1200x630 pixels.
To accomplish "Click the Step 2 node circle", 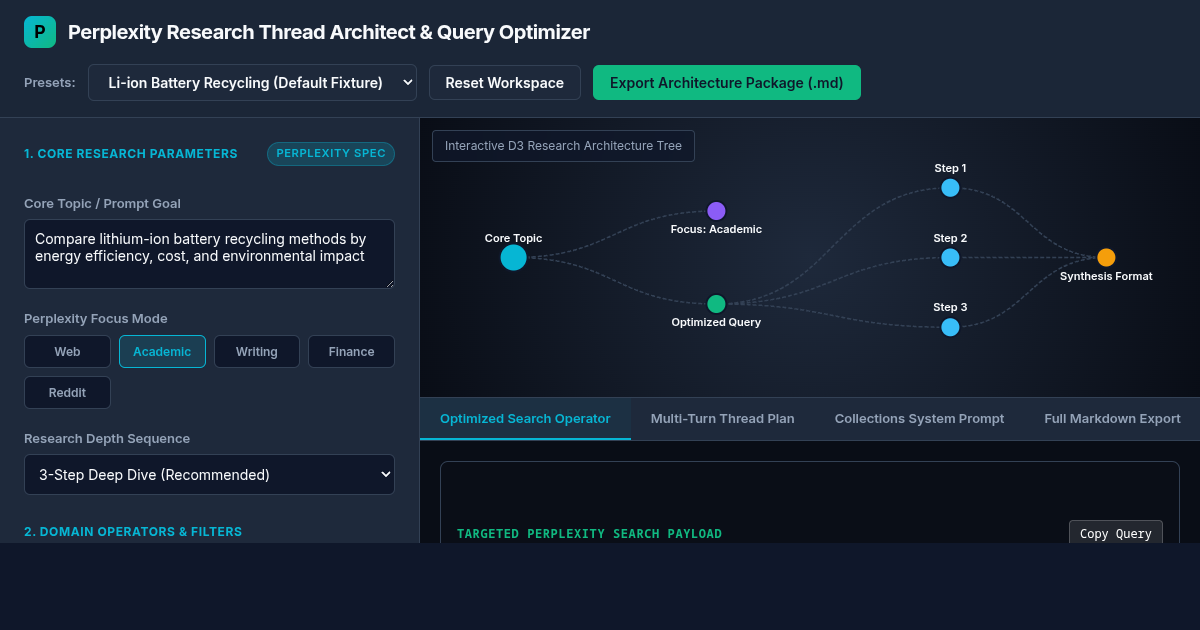I will [x=950, y=258].
